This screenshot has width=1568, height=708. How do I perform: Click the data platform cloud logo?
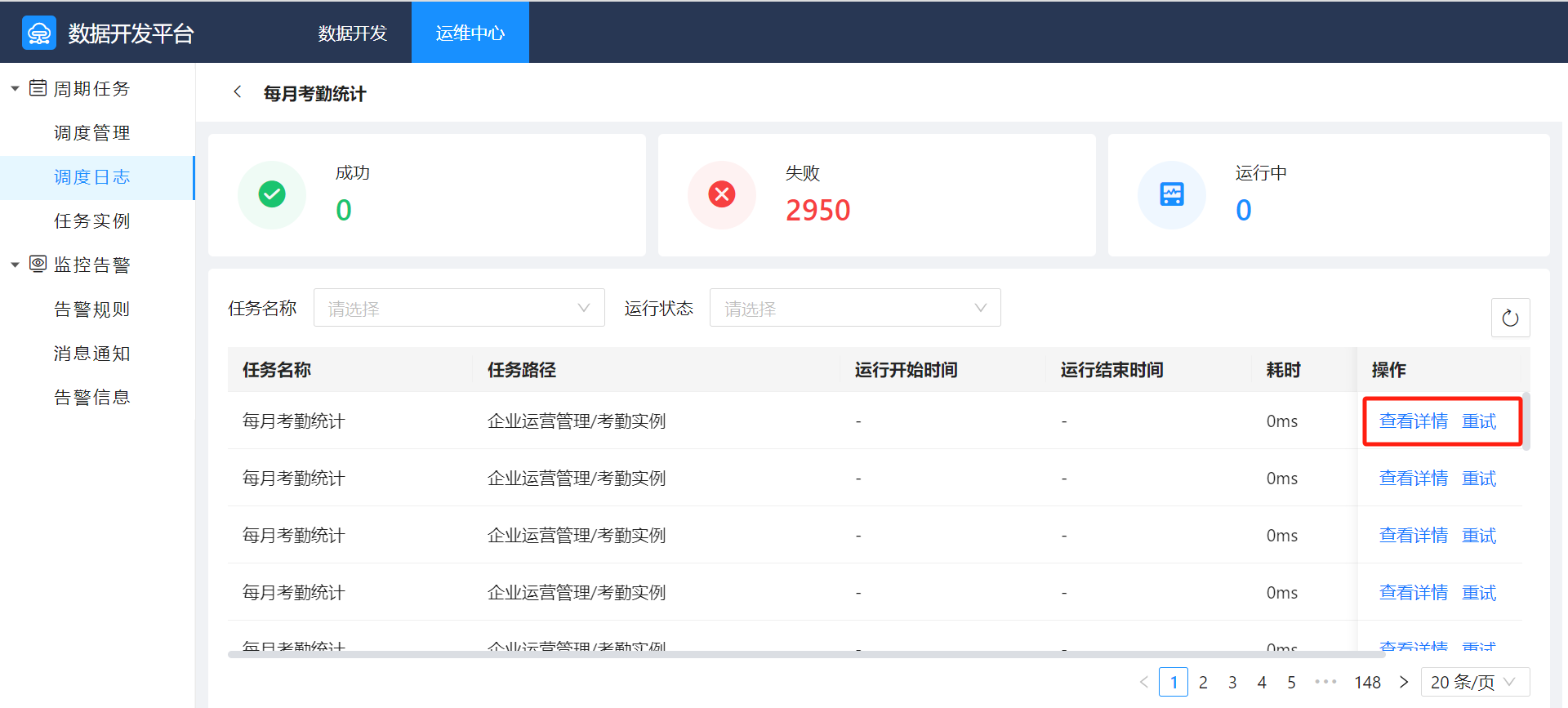[38, 33]
